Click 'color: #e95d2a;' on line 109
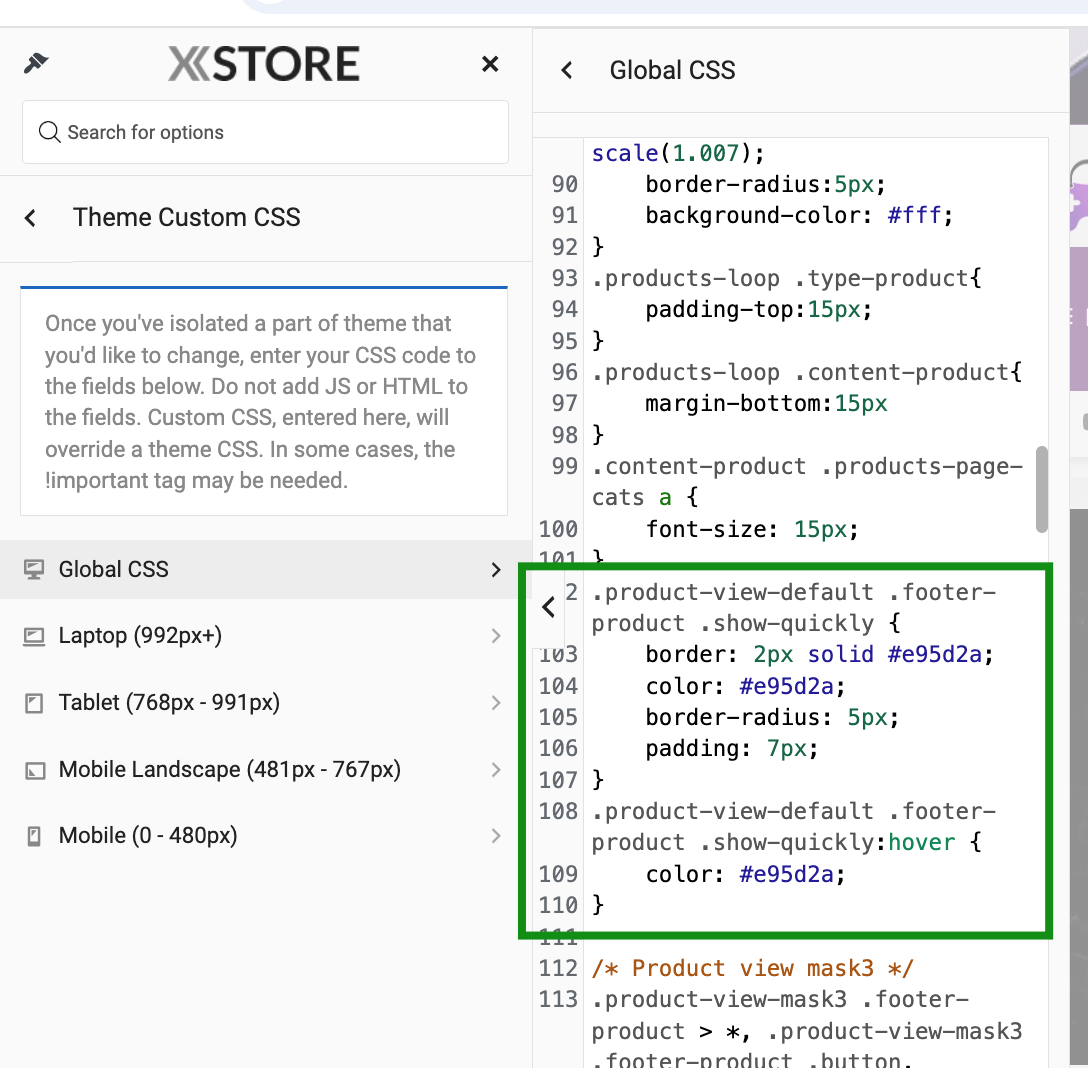This screenshot has width=1088, height=1068. 745,874
